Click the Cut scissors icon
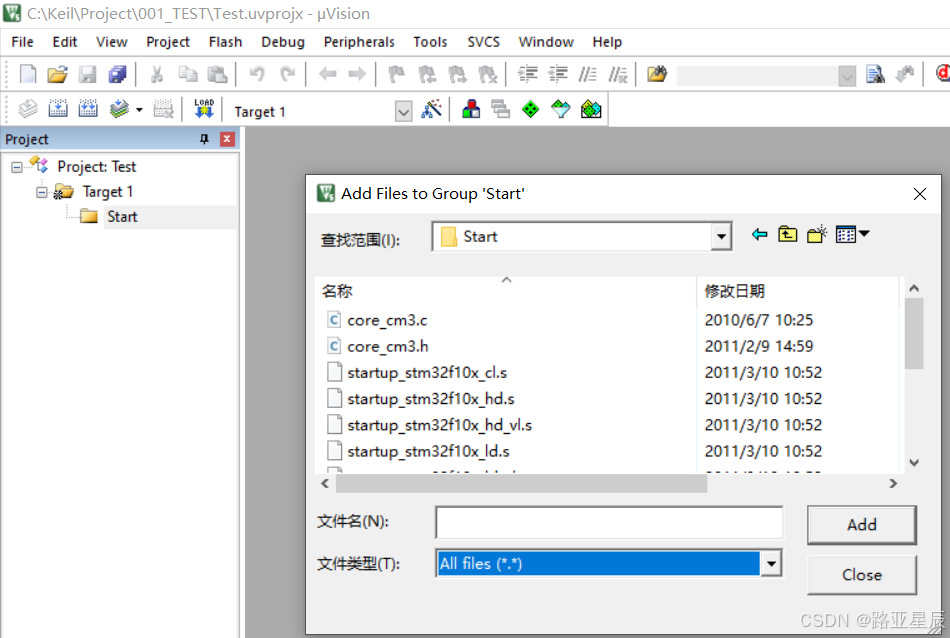 tap(157, 75)
